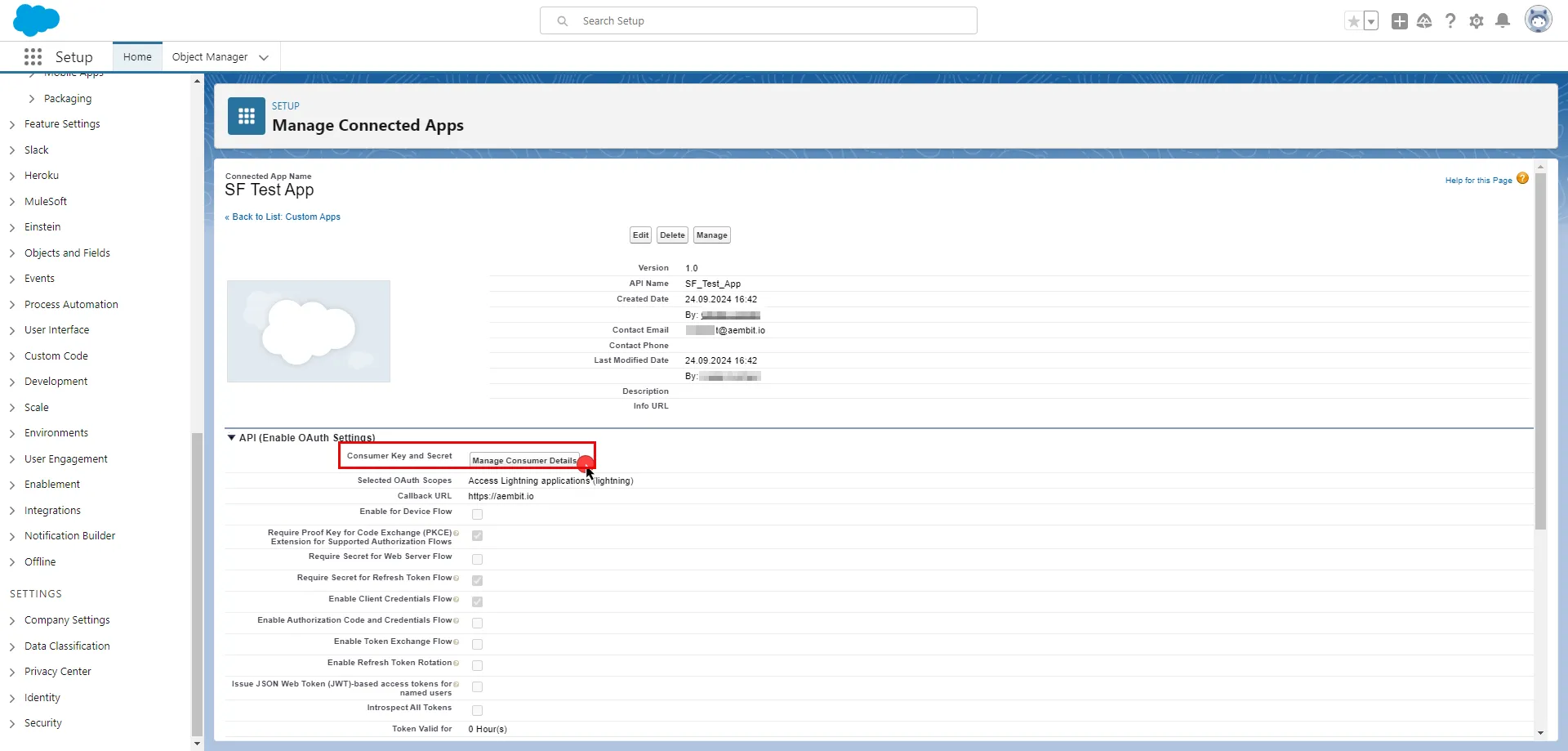Click the PKCE info help icon
The image size is (1568, 751).
[x=456, y=533]
